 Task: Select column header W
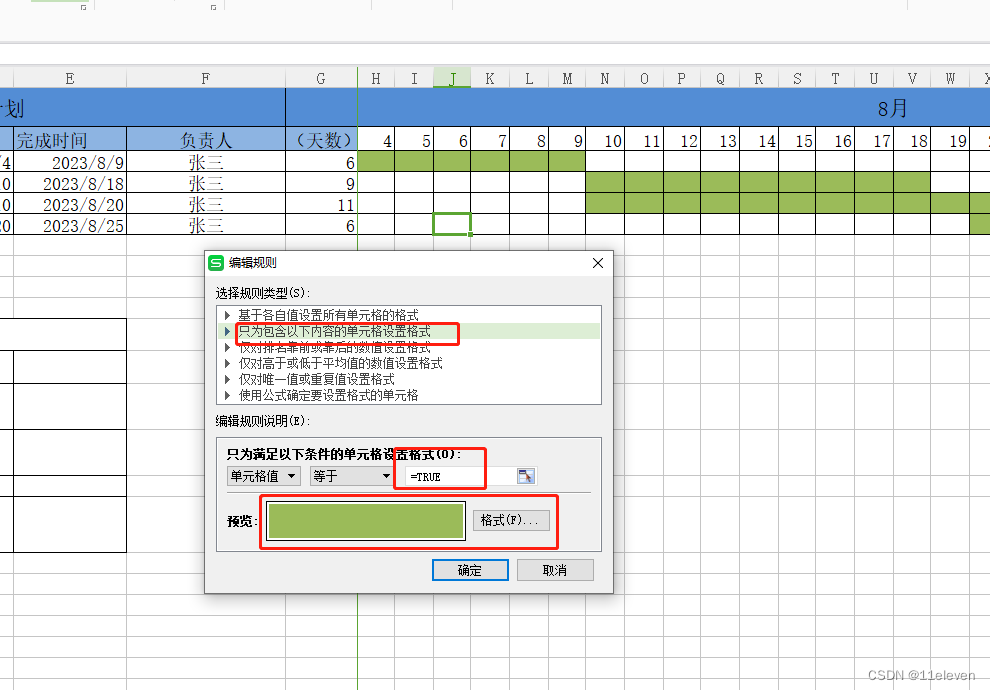tap(950, 78)
